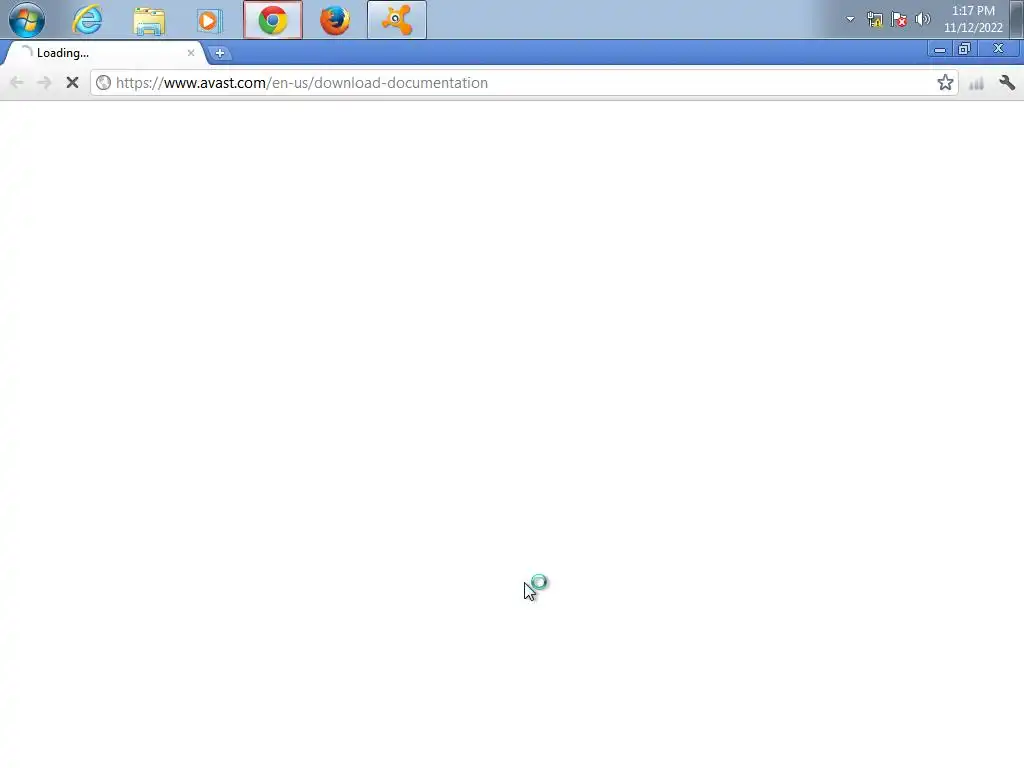Bookmark this page with star icon
Viewport: 1024px width, 768px height.
(x=945, y=83)
